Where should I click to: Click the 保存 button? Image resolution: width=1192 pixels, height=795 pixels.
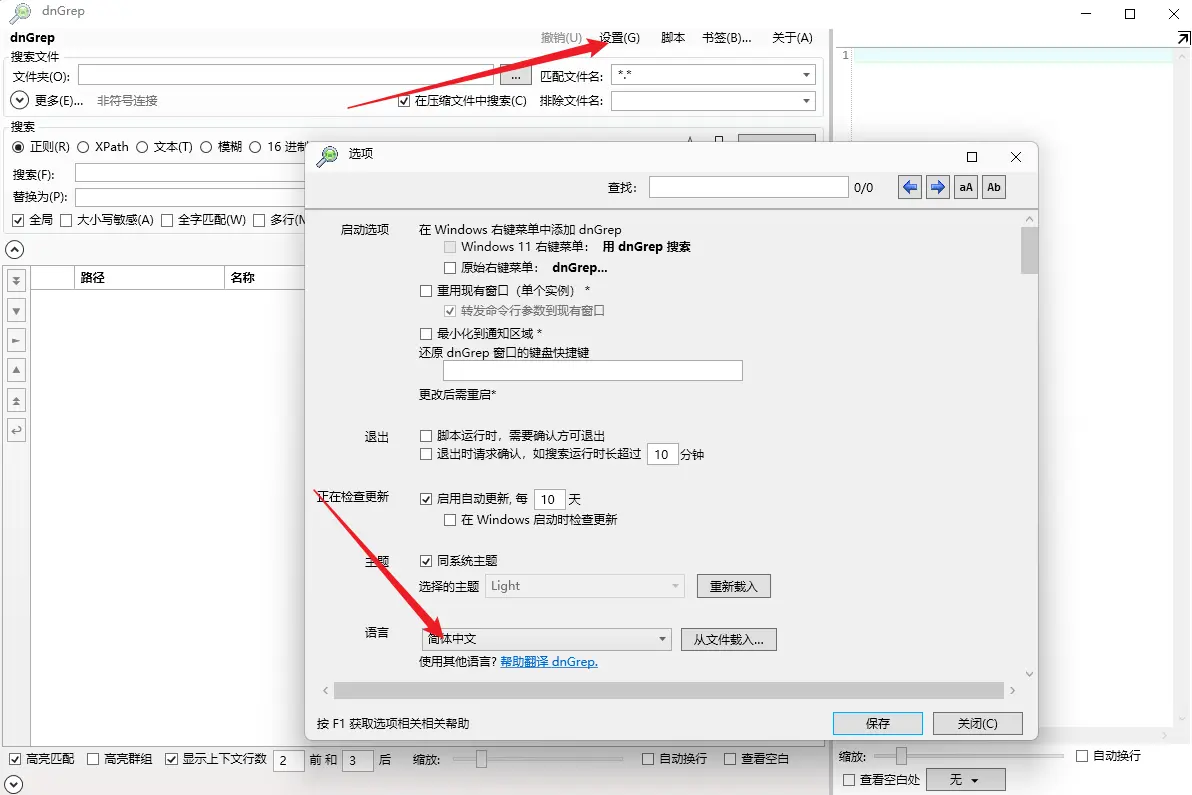click(x=877, y=724)
